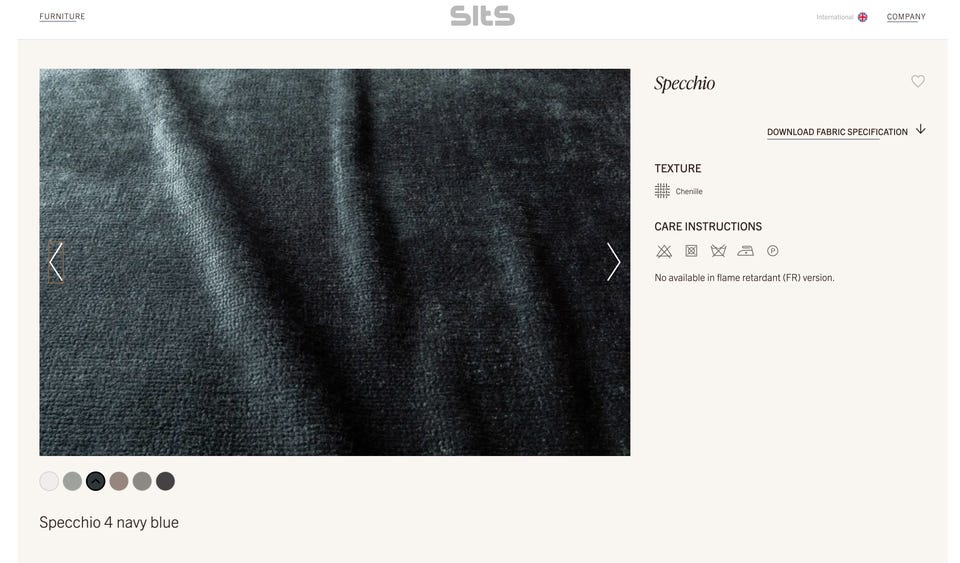The image size is (960, 563).
Task: Click the do-not-bleach care icon
Action: 664,251
